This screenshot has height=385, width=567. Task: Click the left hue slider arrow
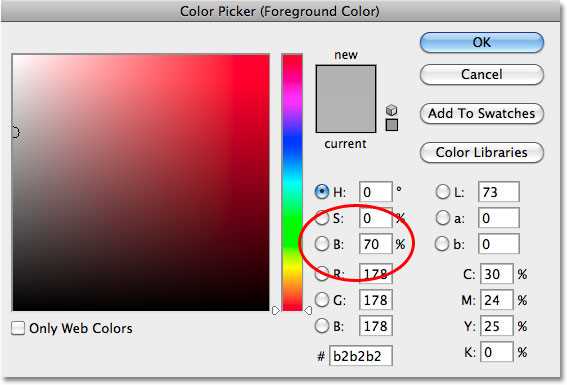point(276,310)
